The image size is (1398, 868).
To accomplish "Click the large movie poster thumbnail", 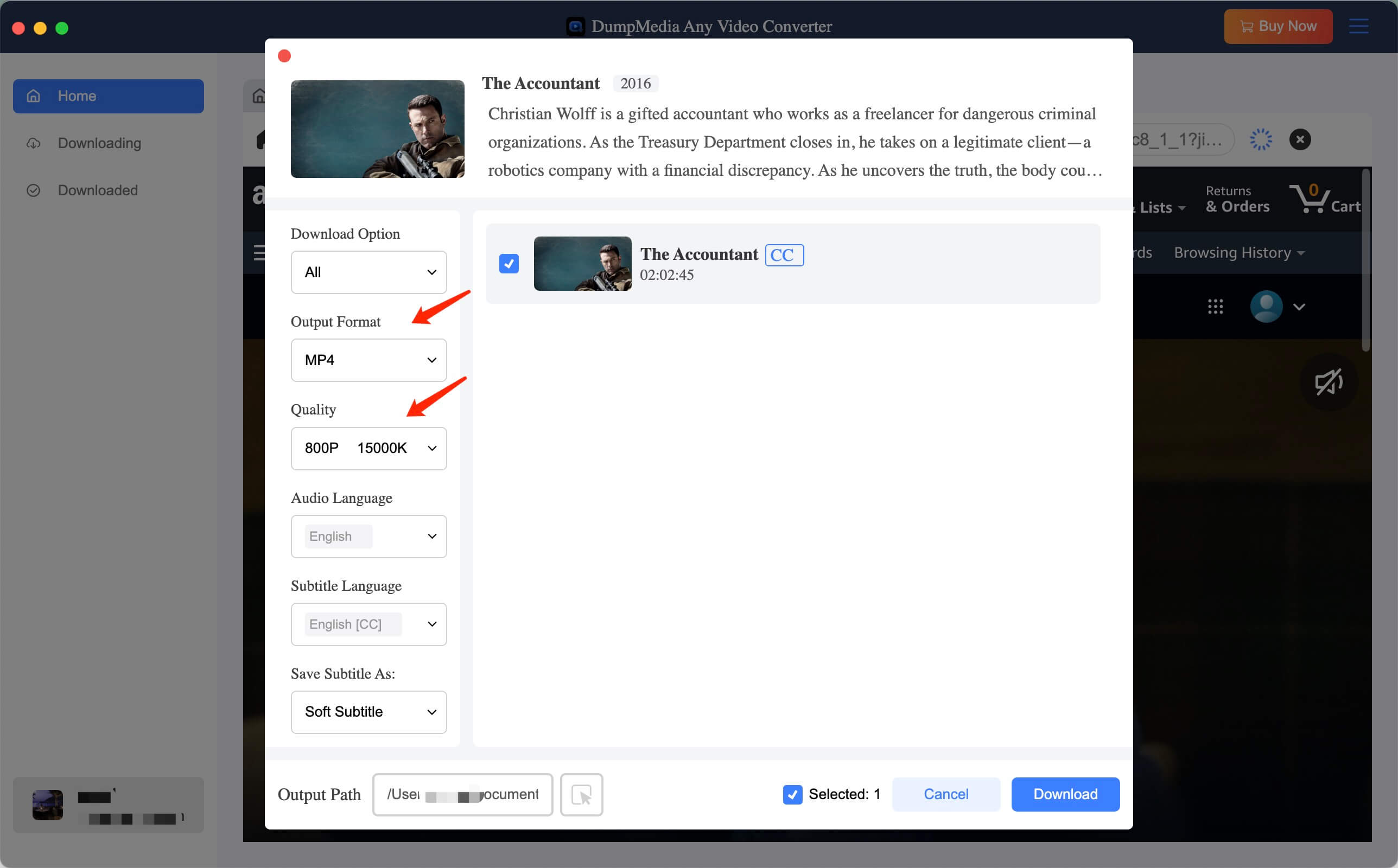I will coord(377,129).
